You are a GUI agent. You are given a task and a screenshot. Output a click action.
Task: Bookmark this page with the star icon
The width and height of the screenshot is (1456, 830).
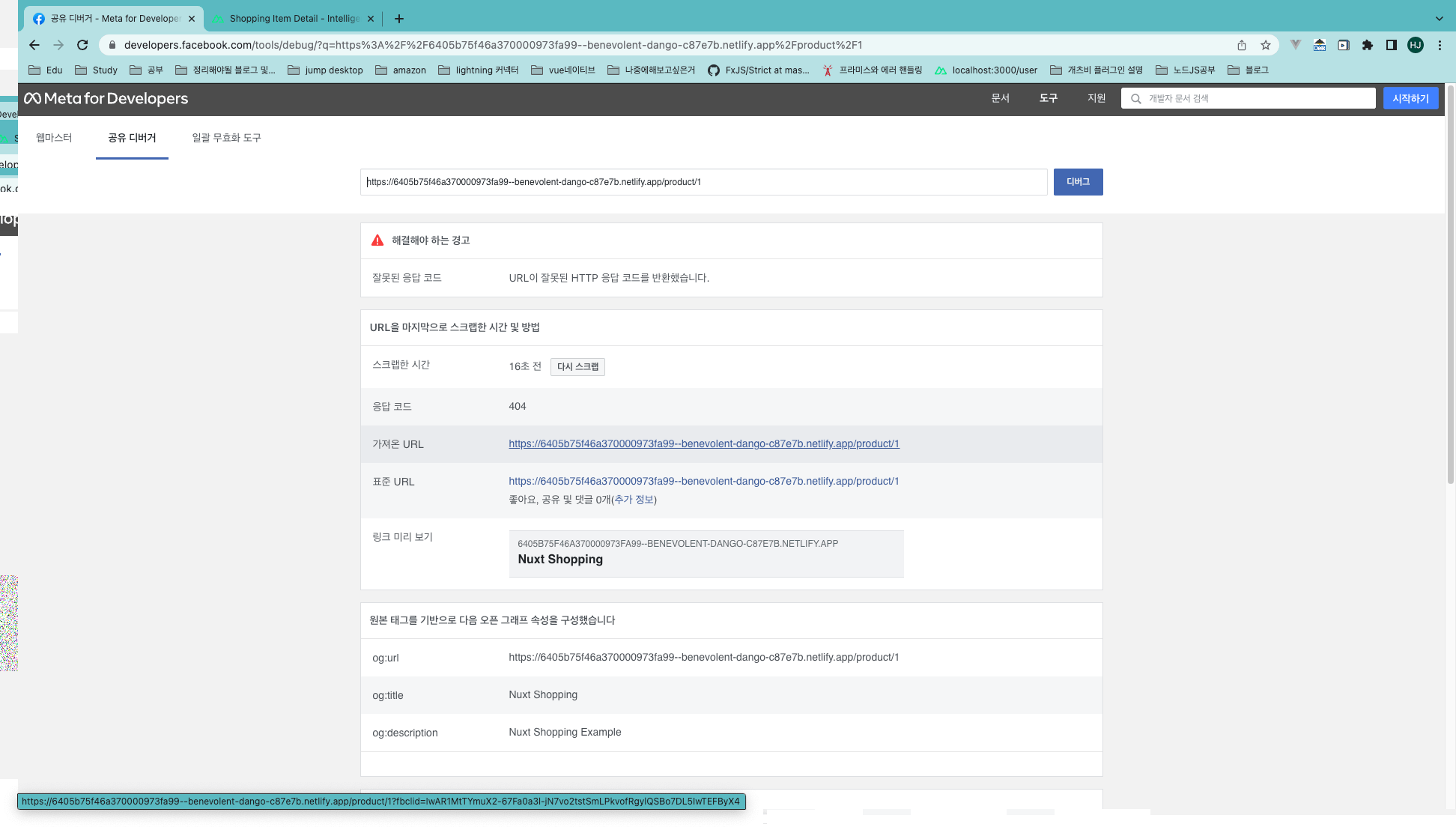(1266, 45)
